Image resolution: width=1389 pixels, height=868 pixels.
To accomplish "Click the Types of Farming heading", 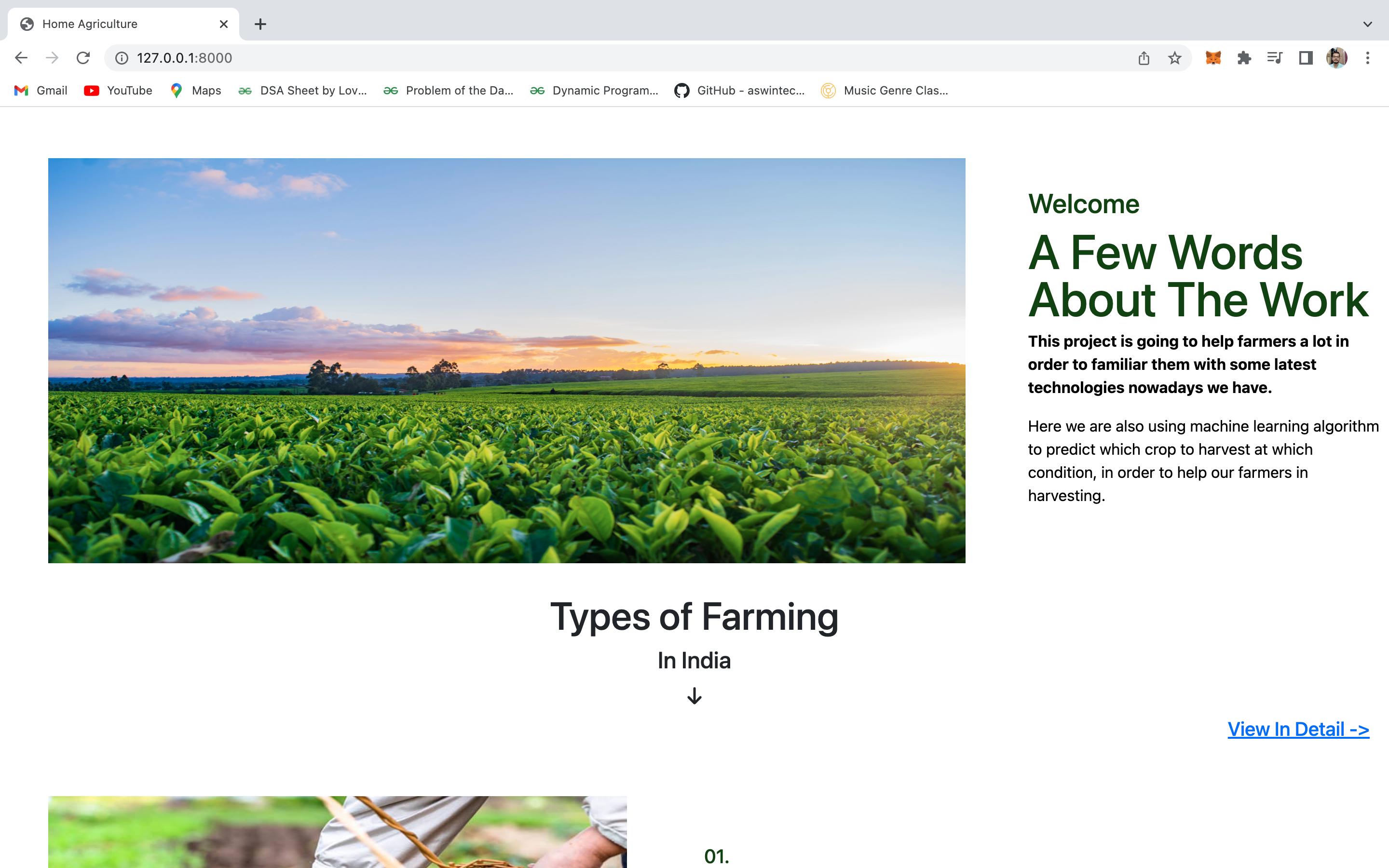I will [x=694, y=617].
